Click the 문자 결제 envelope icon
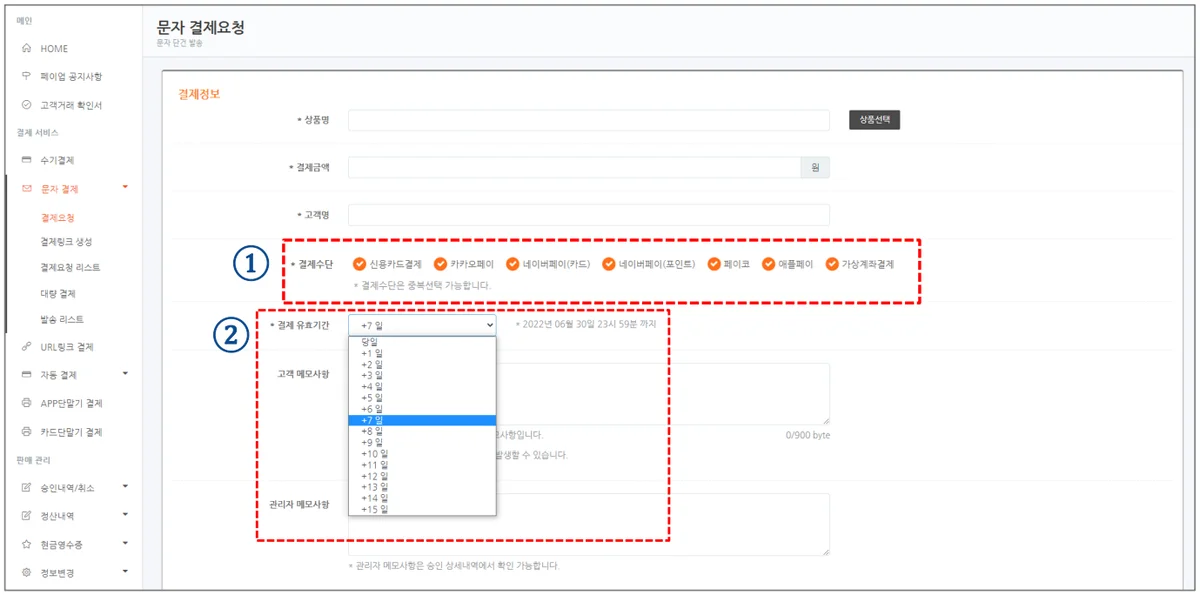The image size is (1200, 595). tap(26, 188)
